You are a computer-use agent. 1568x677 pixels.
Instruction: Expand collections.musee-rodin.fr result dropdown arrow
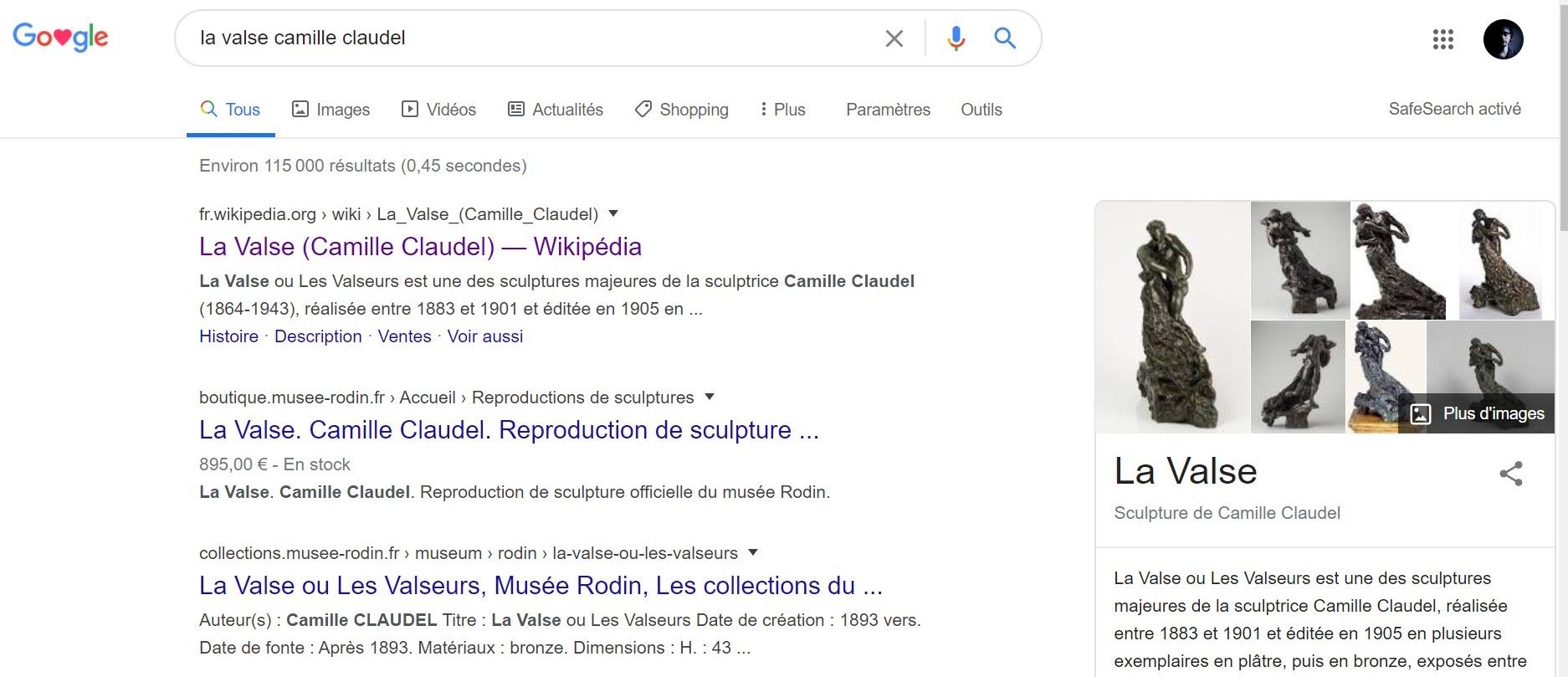click(753, 552)
